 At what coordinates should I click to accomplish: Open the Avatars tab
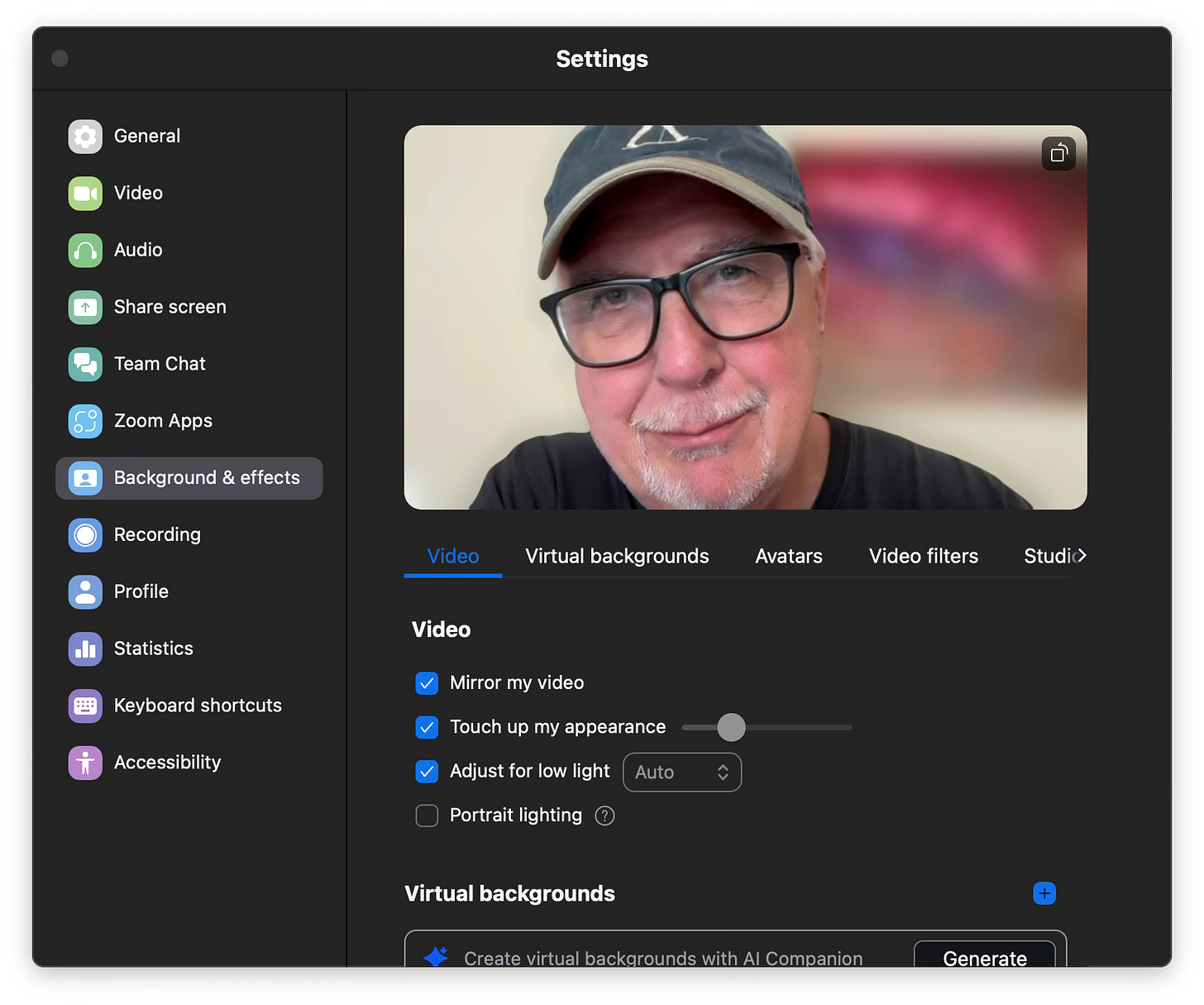789,556
